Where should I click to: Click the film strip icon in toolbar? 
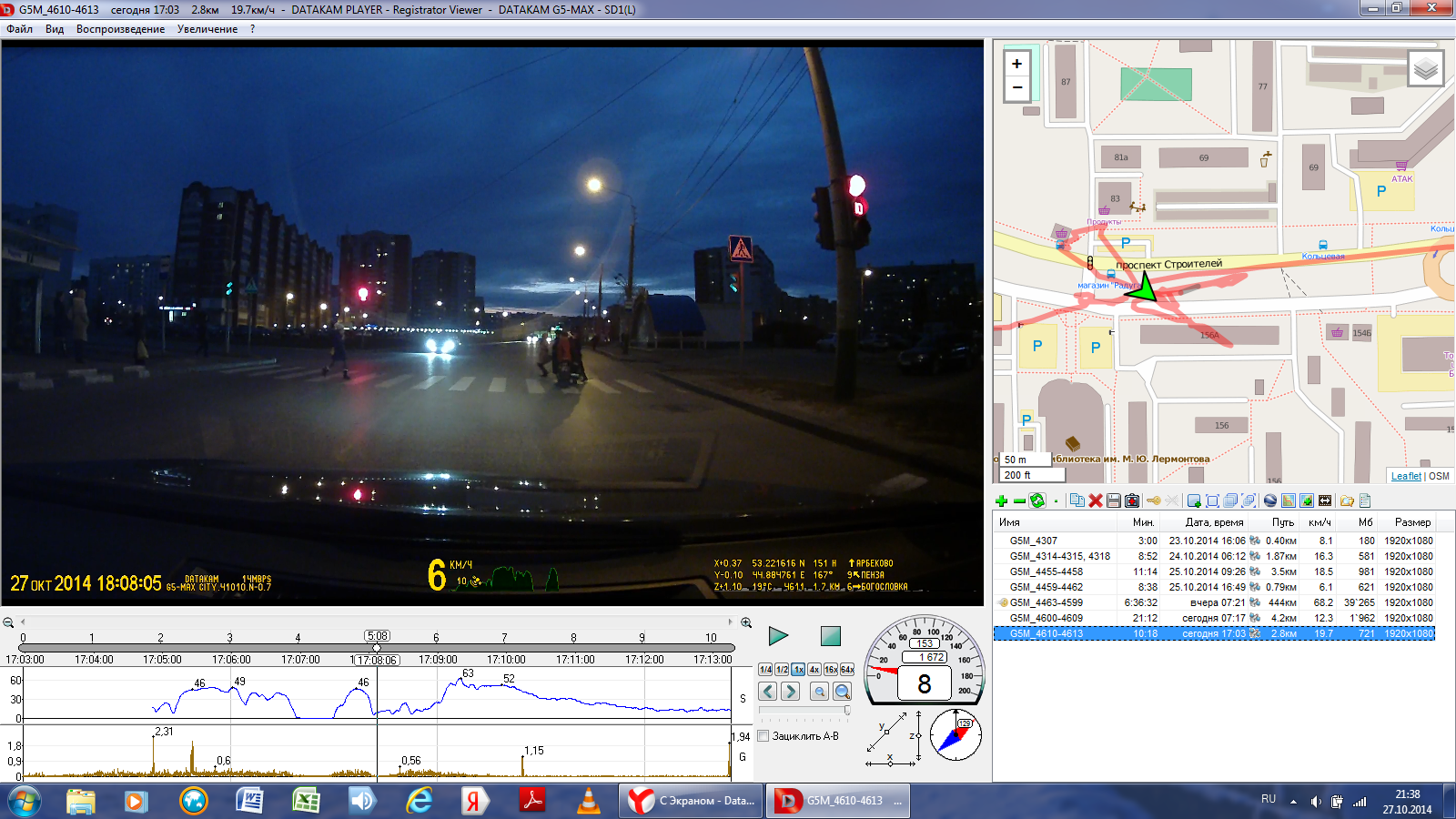[1325, 500]
